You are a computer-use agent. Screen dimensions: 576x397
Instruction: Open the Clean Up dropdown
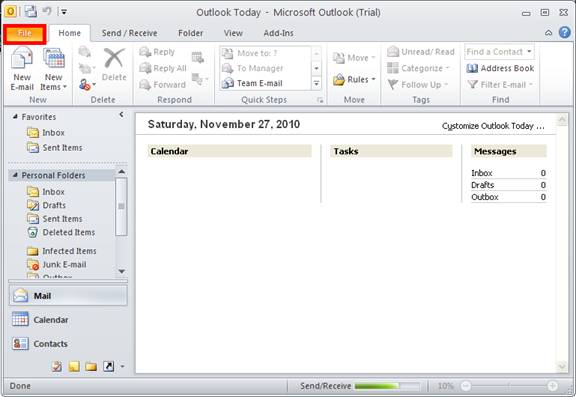(87, 68)
